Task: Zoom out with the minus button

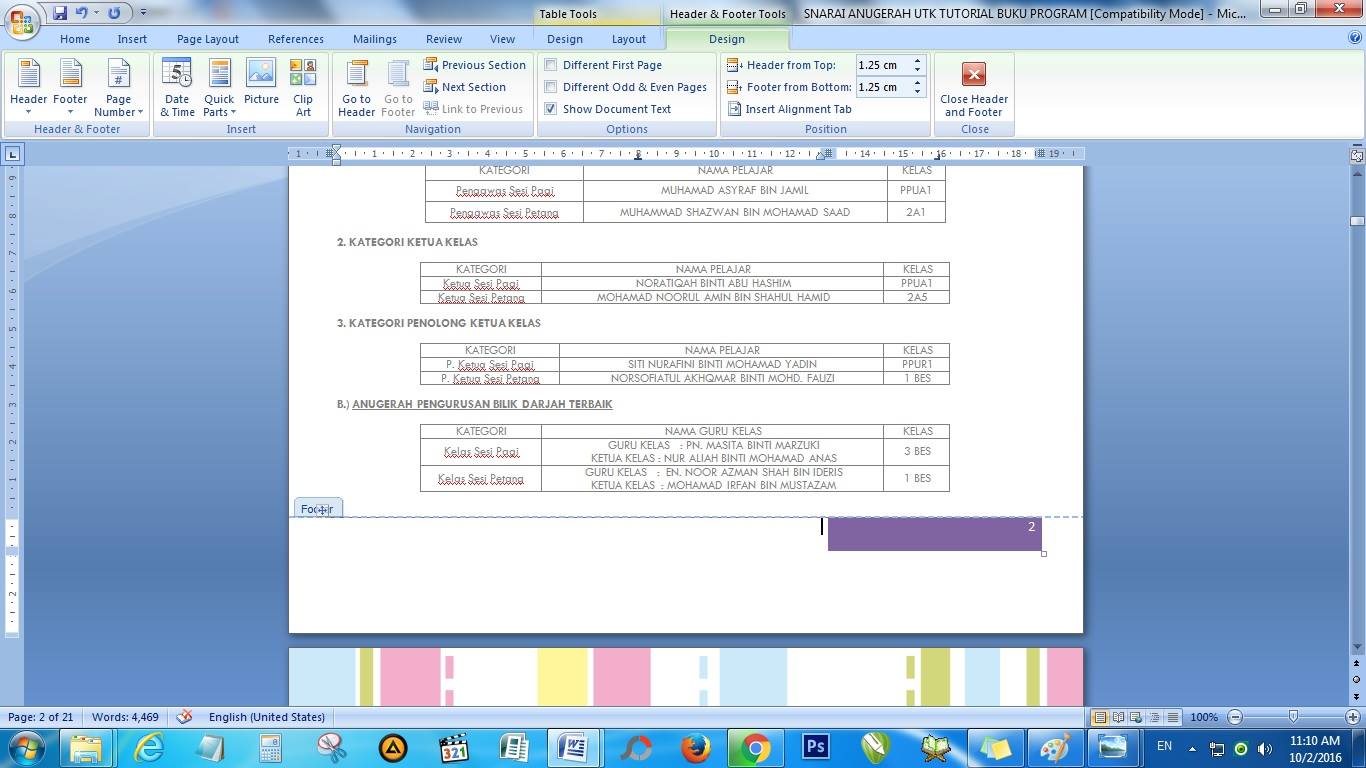Action: 1235,717
